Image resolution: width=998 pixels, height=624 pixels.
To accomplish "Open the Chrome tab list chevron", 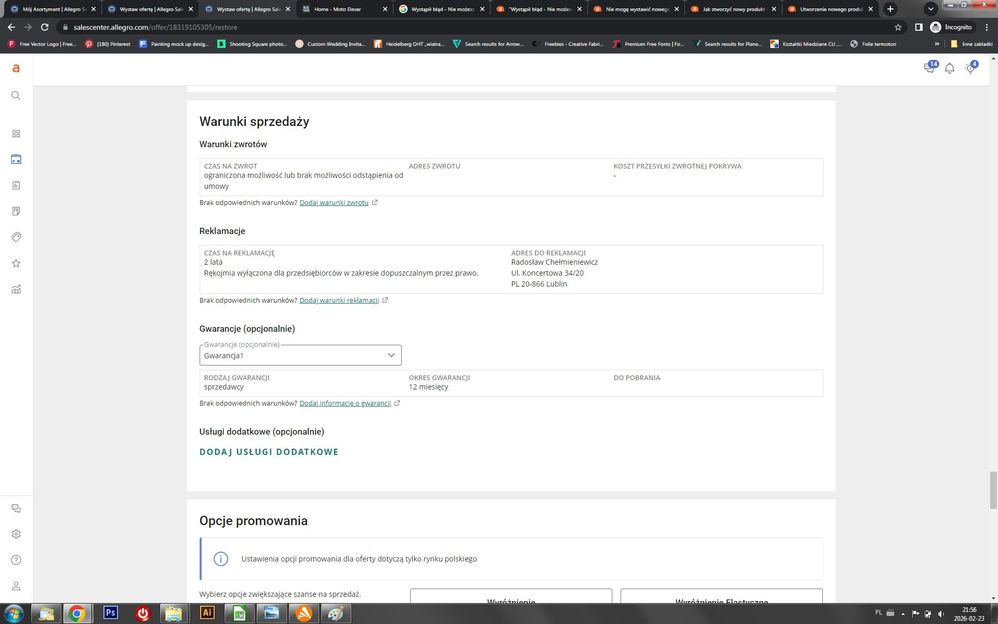I will pos(930,9).
